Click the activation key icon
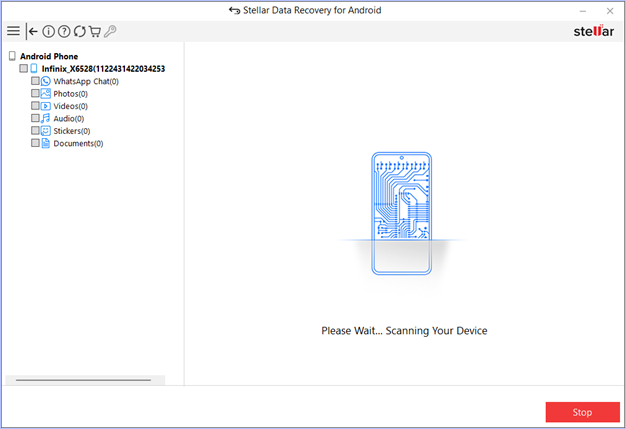 click(110, 31)
